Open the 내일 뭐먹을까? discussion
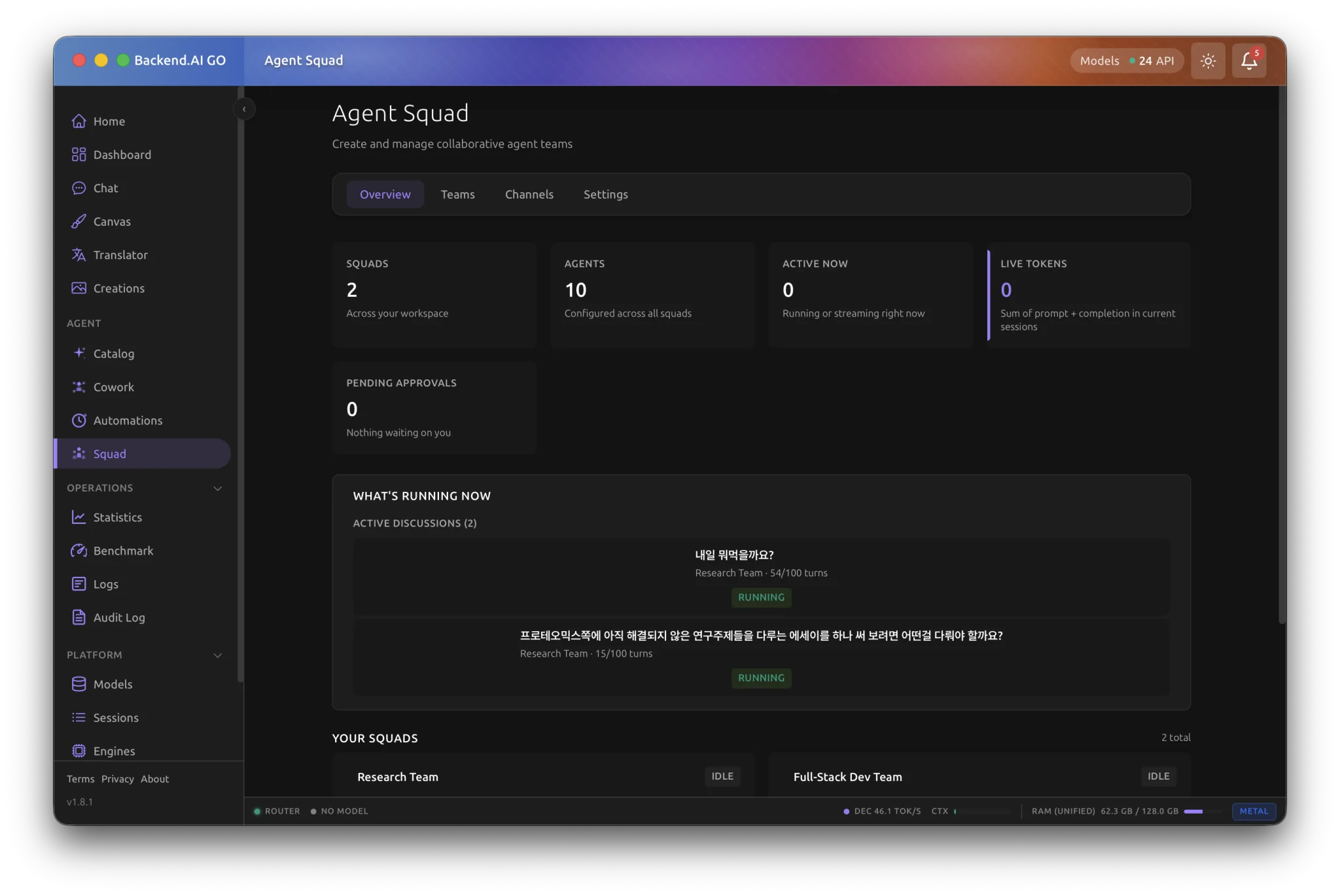The height and width of the screenshot is (896, 1340). pos(761,576)
